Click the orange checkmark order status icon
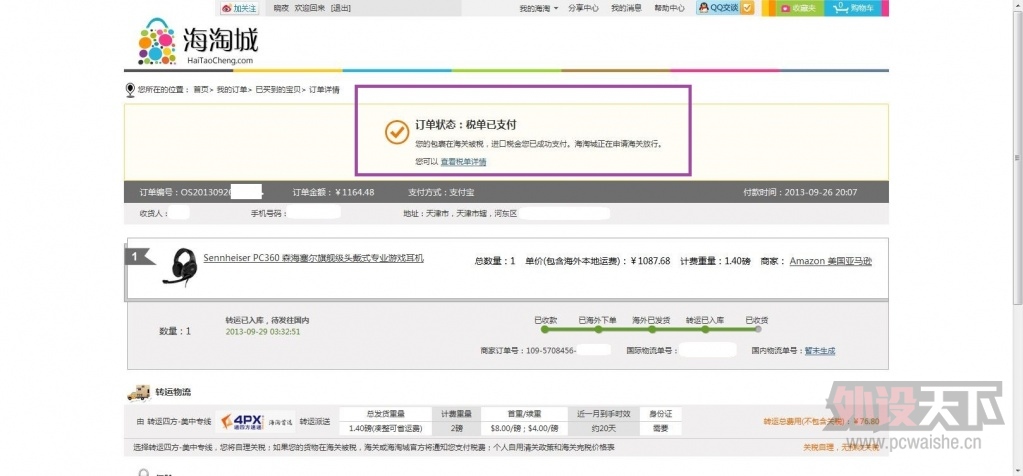This screenshot has height=476, width=1023. click(x=396, y=131)
